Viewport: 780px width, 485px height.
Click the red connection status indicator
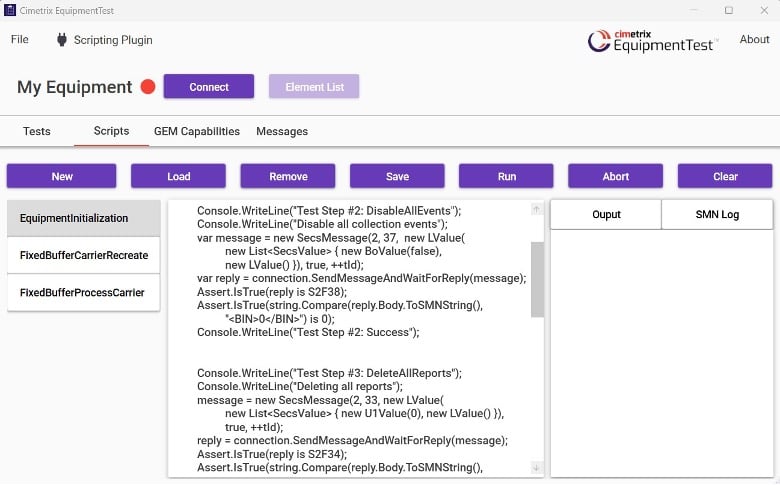[148, 87]
